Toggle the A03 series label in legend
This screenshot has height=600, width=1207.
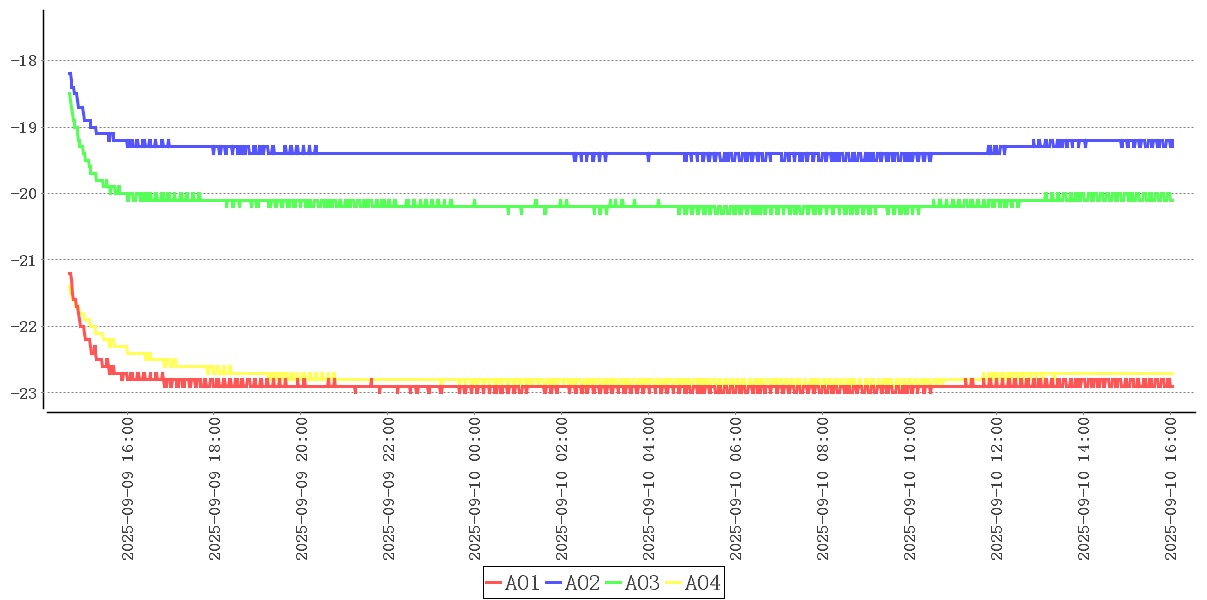point(643,583)
